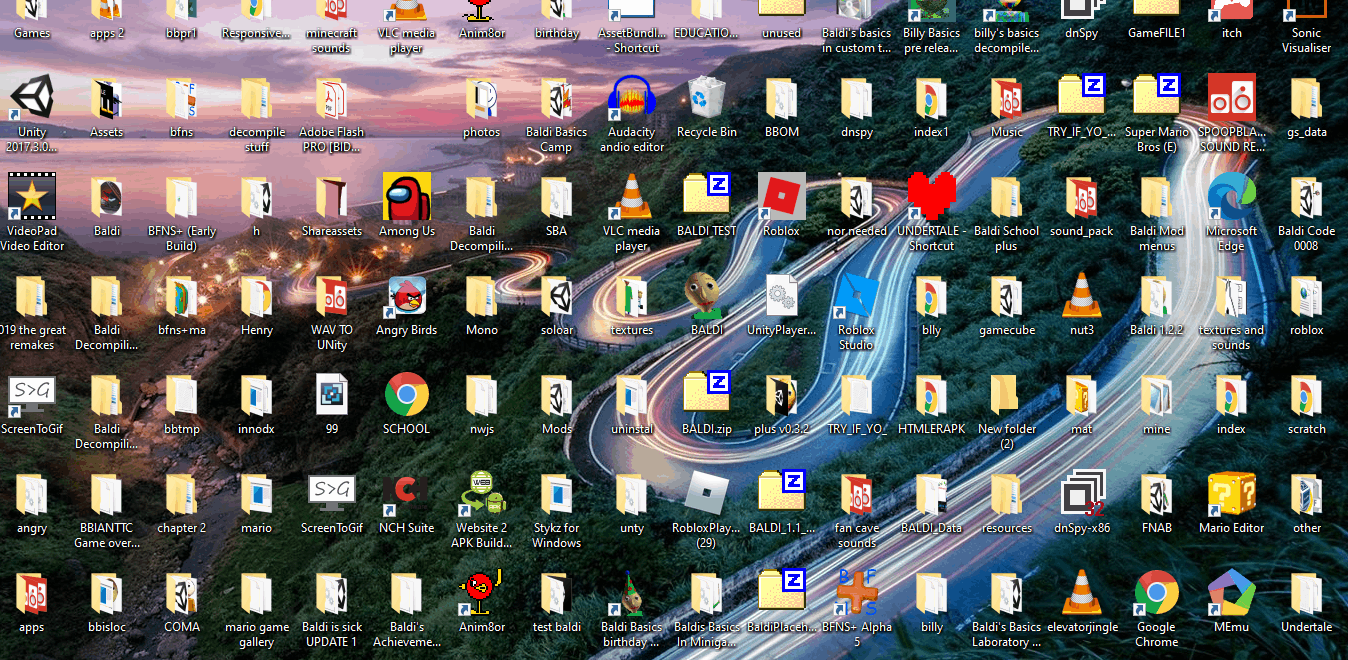Click the Unity 2017 shortcut icon
The image size is (1348, 660).
click(x=32, y=99)
